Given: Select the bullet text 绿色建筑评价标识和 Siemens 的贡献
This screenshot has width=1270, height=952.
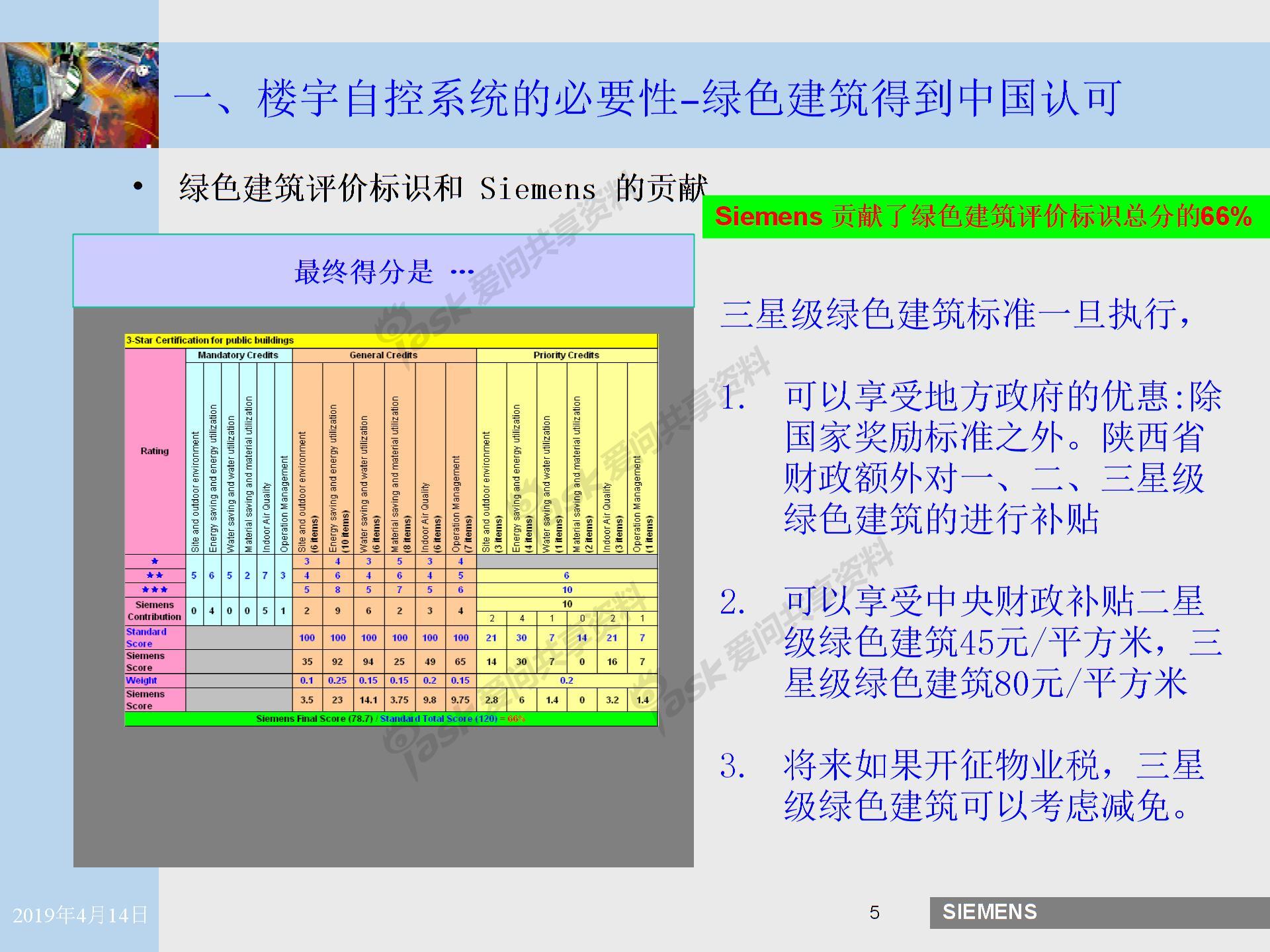Looking at the screenshot, I should [443, 188].
